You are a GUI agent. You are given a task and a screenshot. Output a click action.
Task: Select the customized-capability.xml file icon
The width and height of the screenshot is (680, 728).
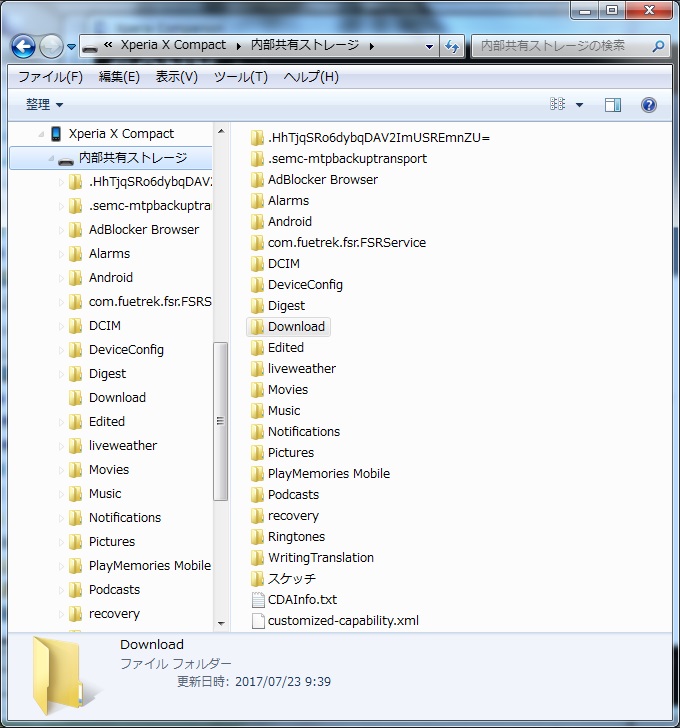coord(258,621)
